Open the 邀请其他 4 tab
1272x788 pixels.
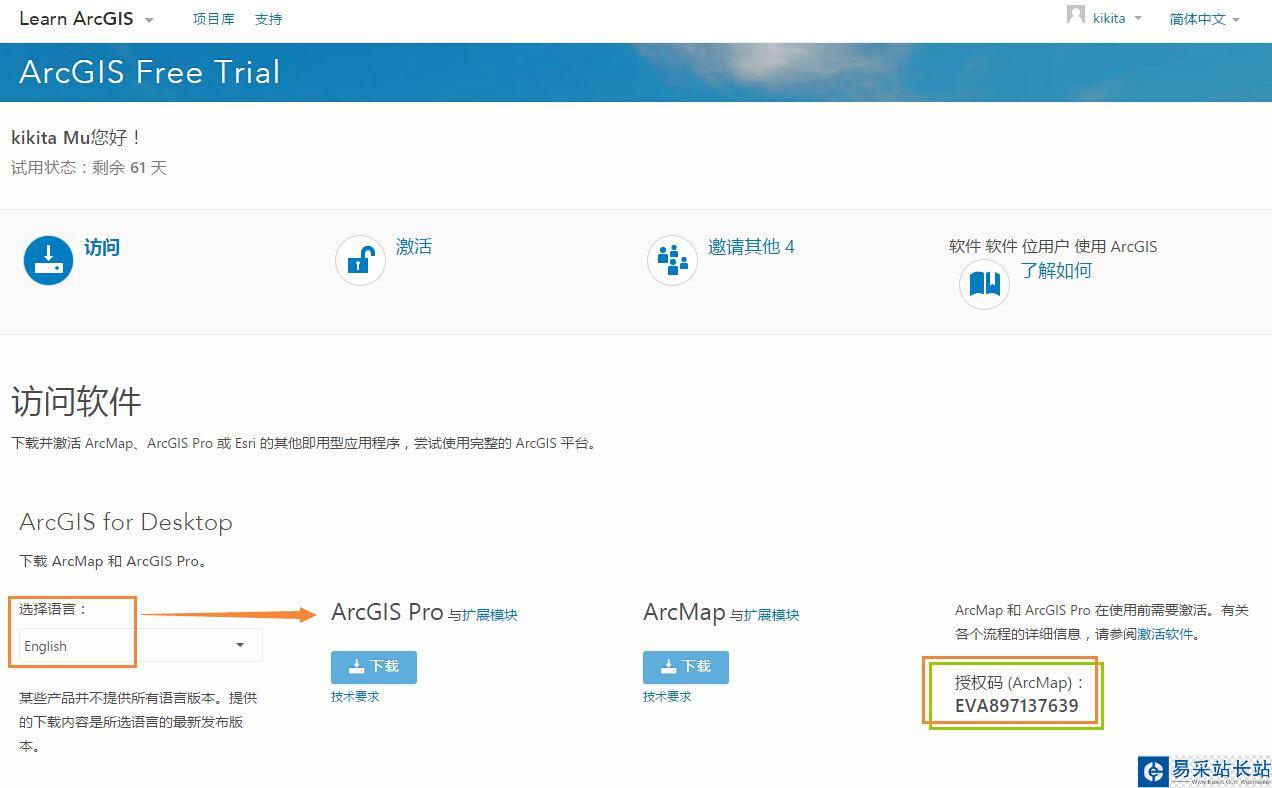(751, 246)
